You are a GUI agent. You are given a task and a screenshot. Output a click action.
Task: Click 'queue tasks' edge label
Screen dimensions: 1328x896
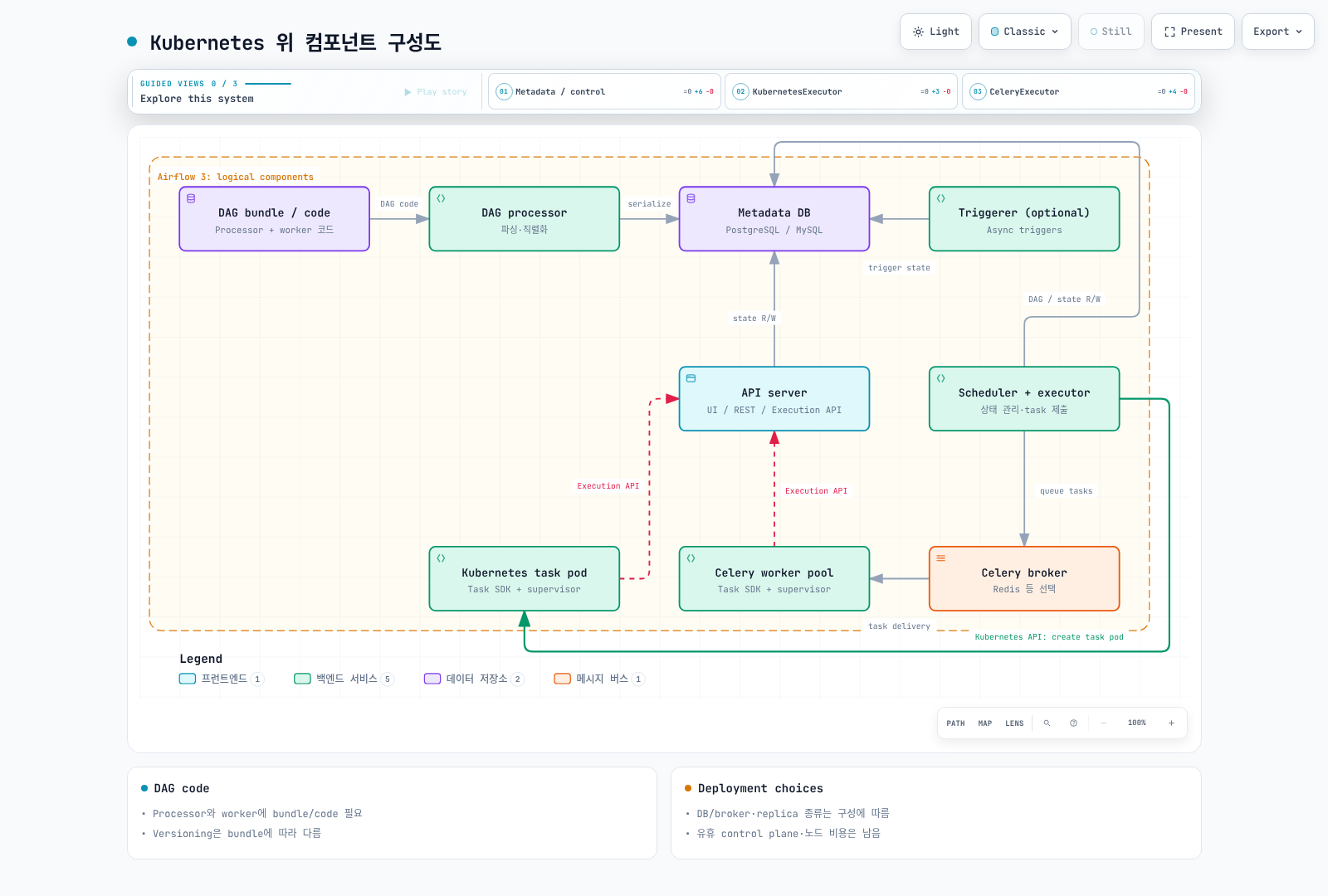[1067, 491]
